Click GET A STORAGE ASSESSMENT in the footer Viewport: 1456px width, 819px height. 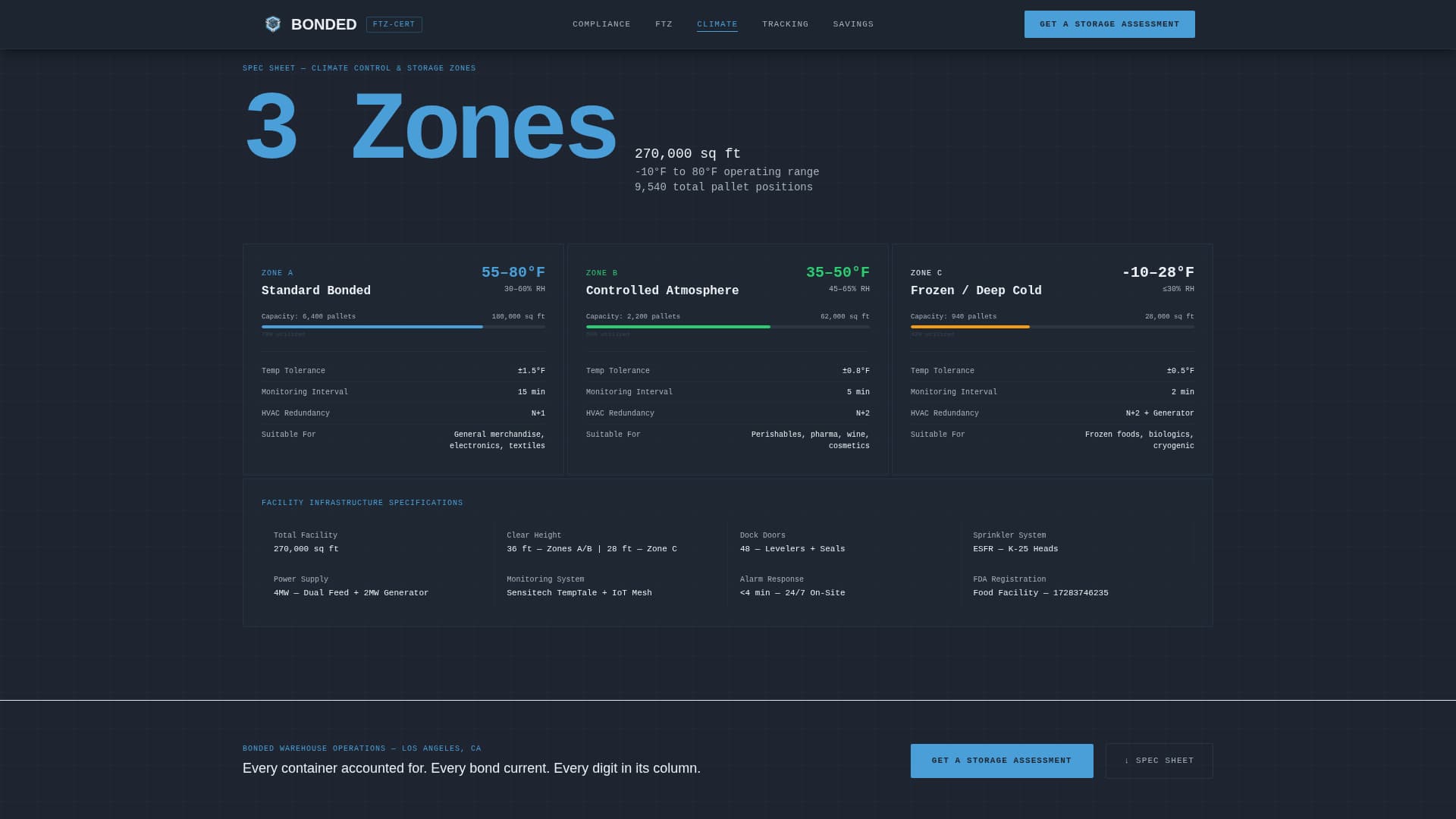coord(1002,761)
